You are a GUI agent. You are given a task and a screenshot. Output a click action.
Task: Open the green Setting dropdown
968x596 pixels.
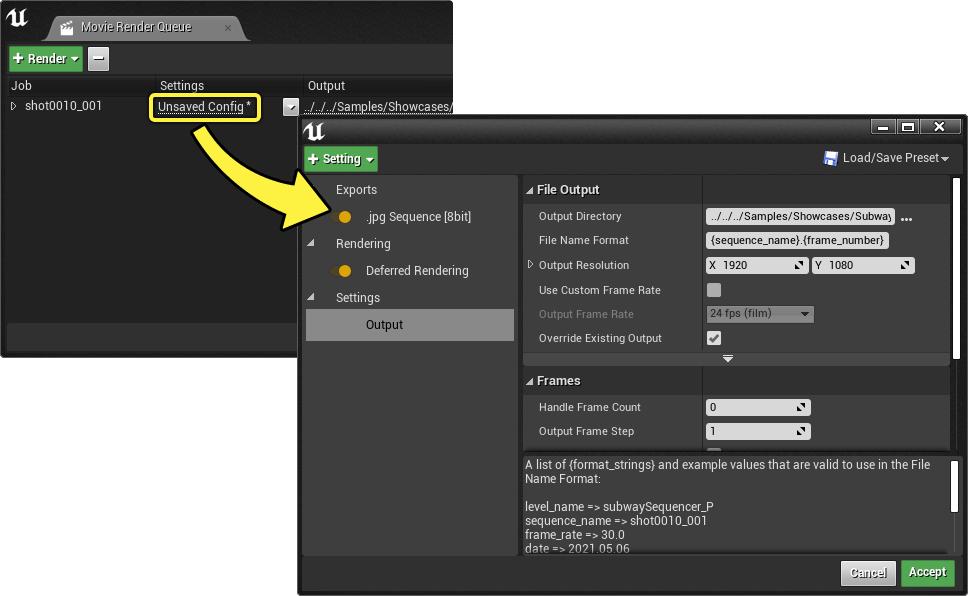[x=341, y=159]
